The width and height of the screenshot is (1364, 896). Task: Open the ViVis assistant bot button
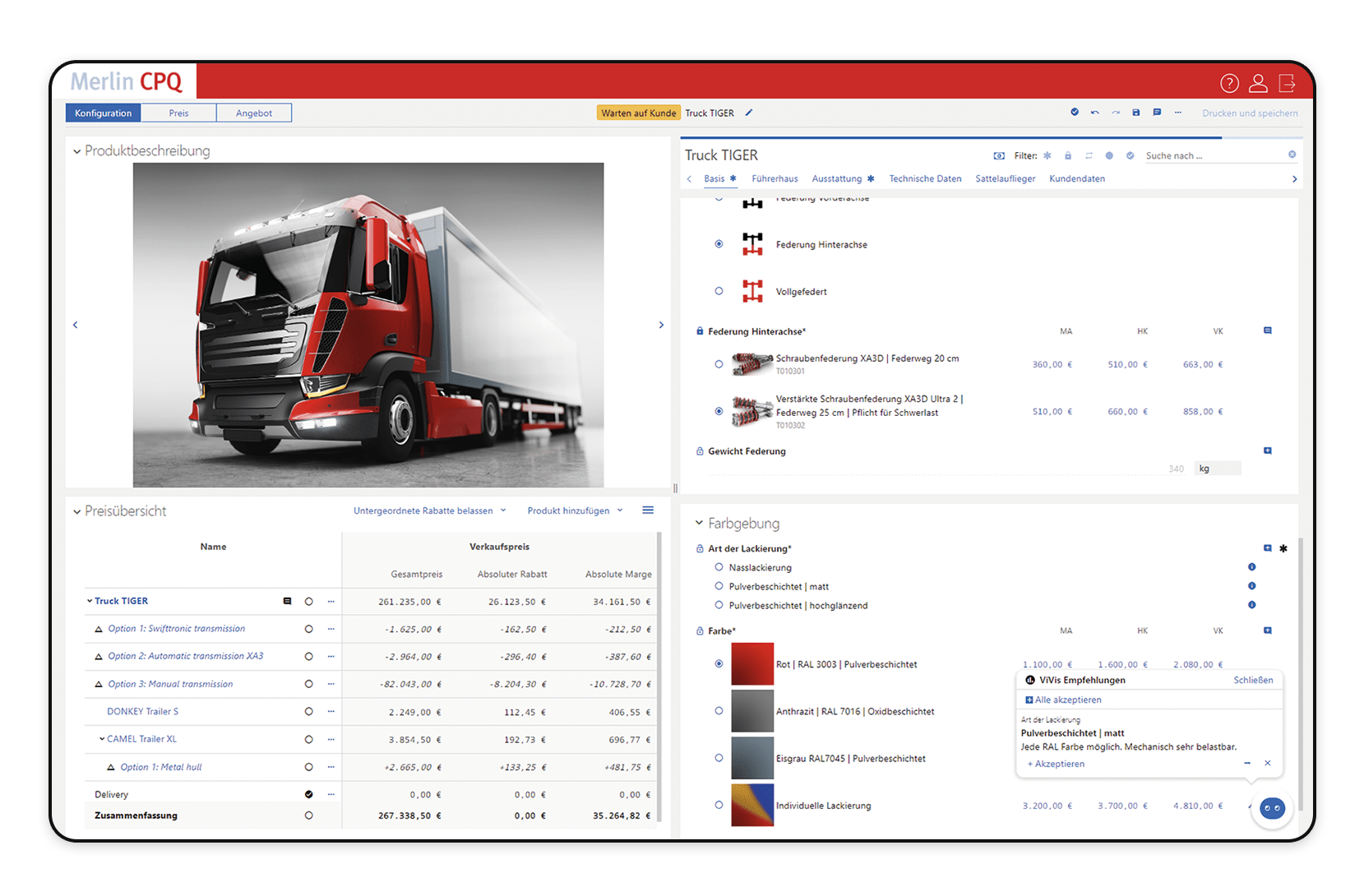[1273, 808]
